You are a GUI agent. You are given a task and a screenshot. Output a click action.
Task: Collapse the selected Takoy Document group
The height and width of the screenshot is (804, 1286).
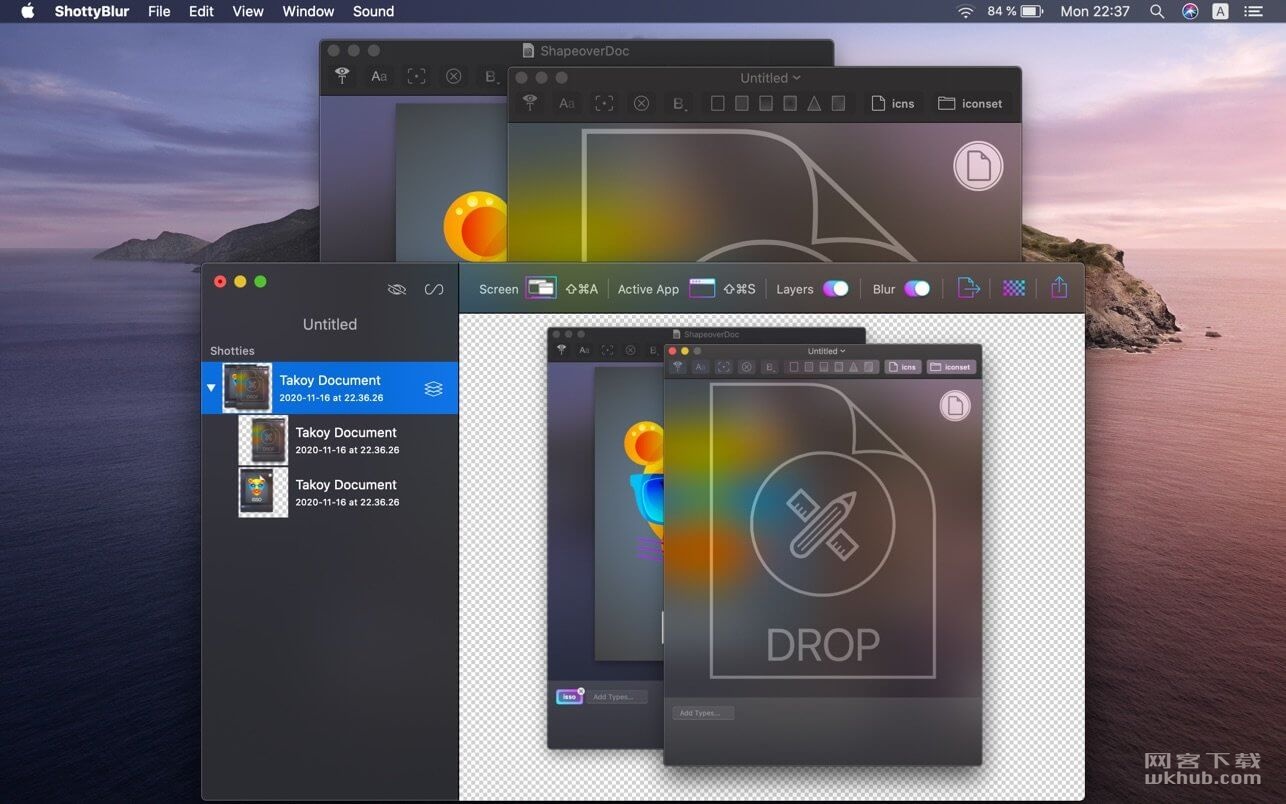point(211,388)
